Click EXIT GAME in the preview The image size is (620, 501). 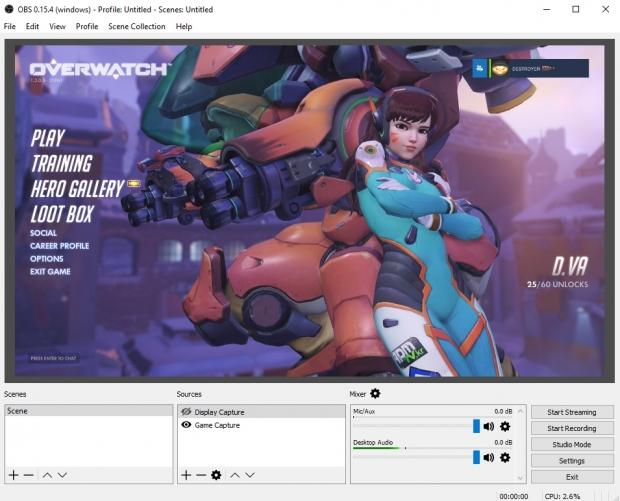(50, 272)
